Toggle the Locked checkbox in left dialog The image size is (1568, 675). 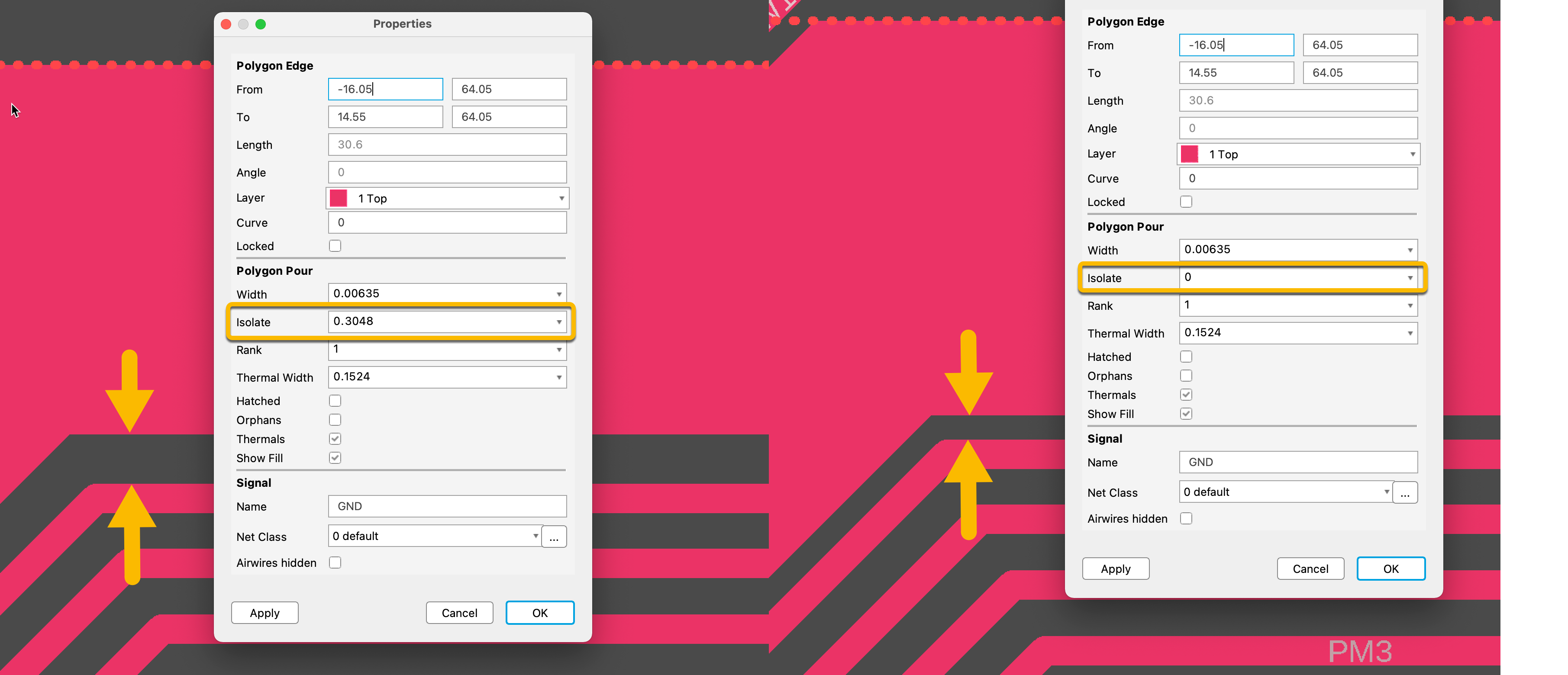[x=335, y=246]
